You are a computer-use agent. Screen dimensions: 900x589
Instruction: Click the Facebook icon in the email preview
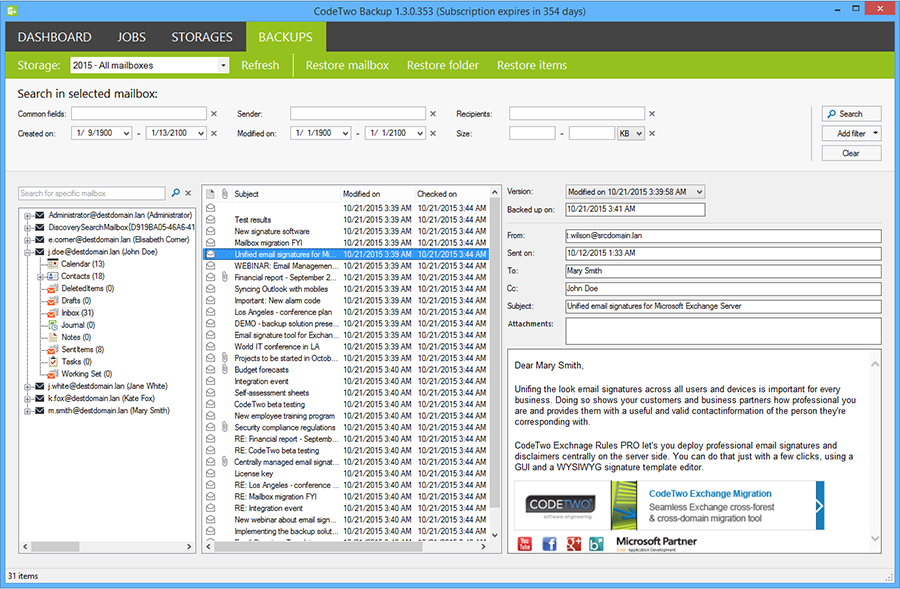549,544
